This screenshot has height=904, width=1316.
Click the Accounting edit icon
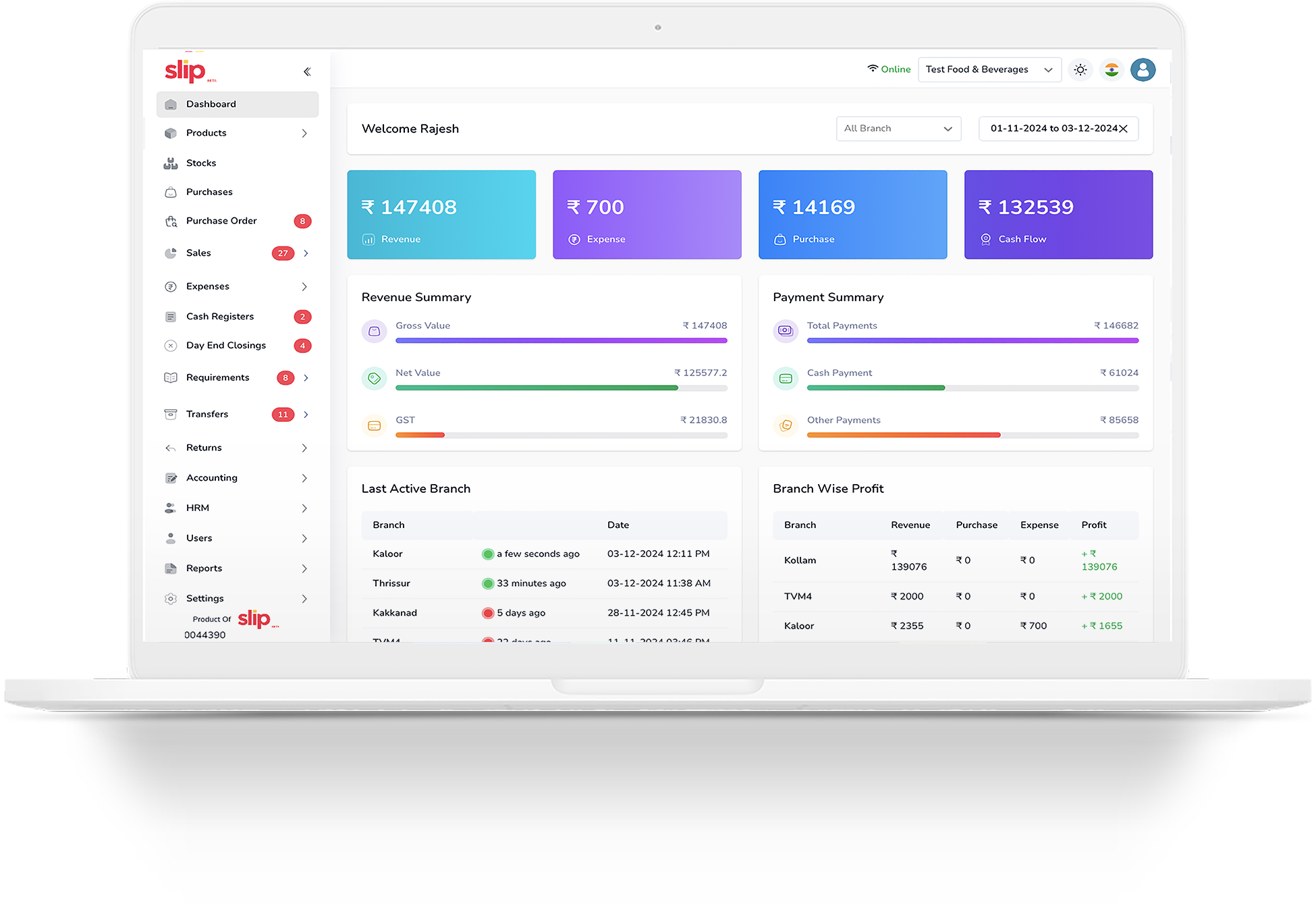(171, 478)
